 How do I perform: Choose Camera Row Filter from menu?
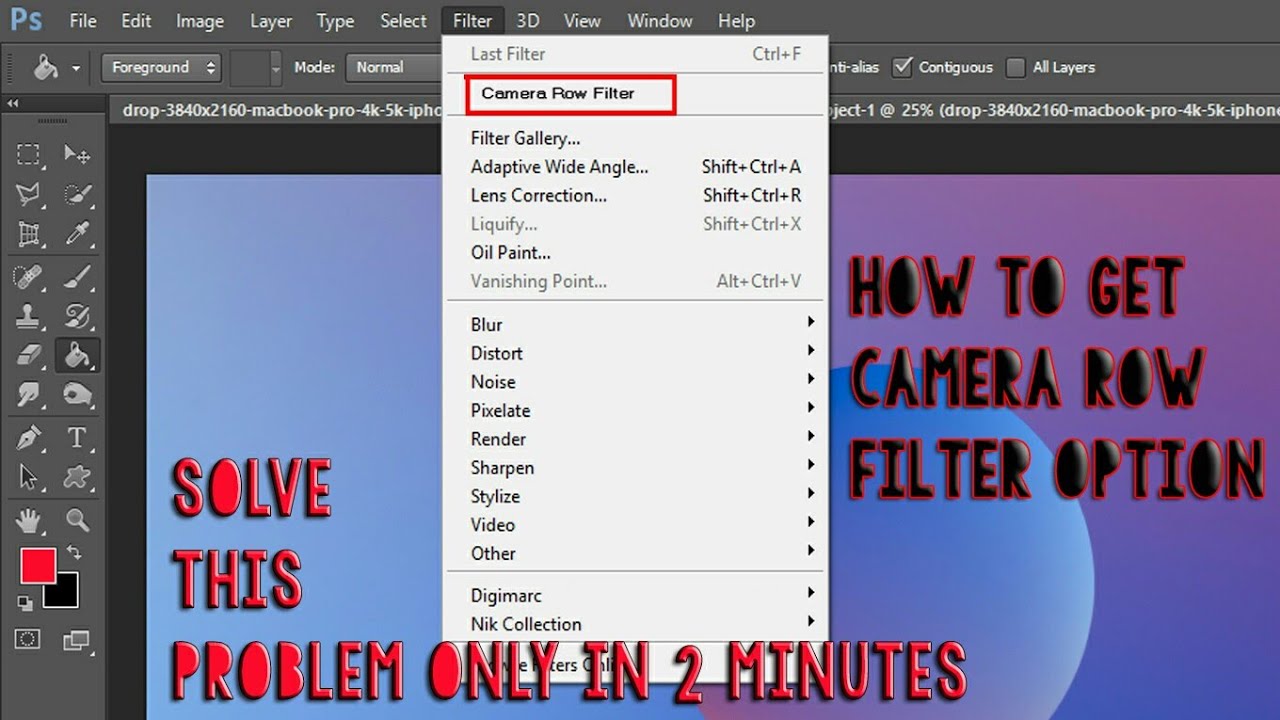[x=572, y=93]
